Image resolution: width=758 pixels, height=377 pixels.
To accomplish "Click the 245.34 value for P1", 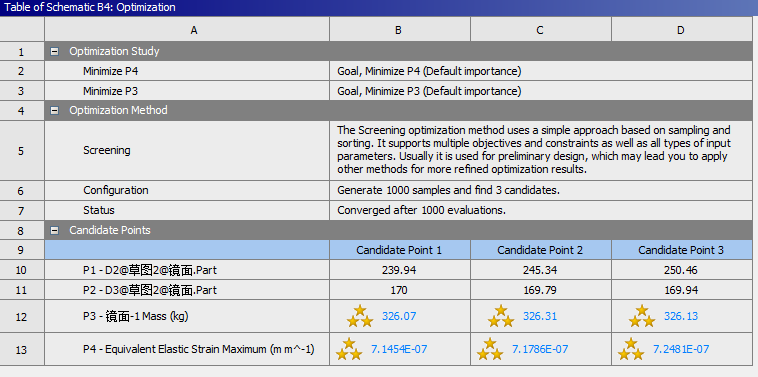I will click(x=540, y=270).
